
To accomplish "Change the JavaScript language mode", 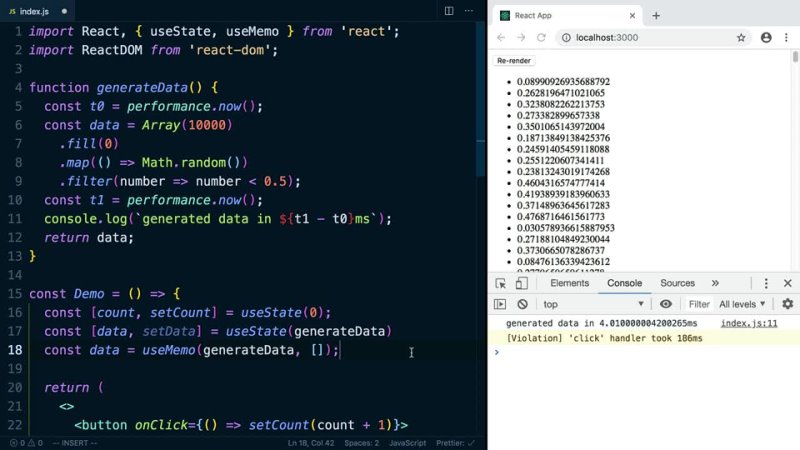I will [407, 443].
